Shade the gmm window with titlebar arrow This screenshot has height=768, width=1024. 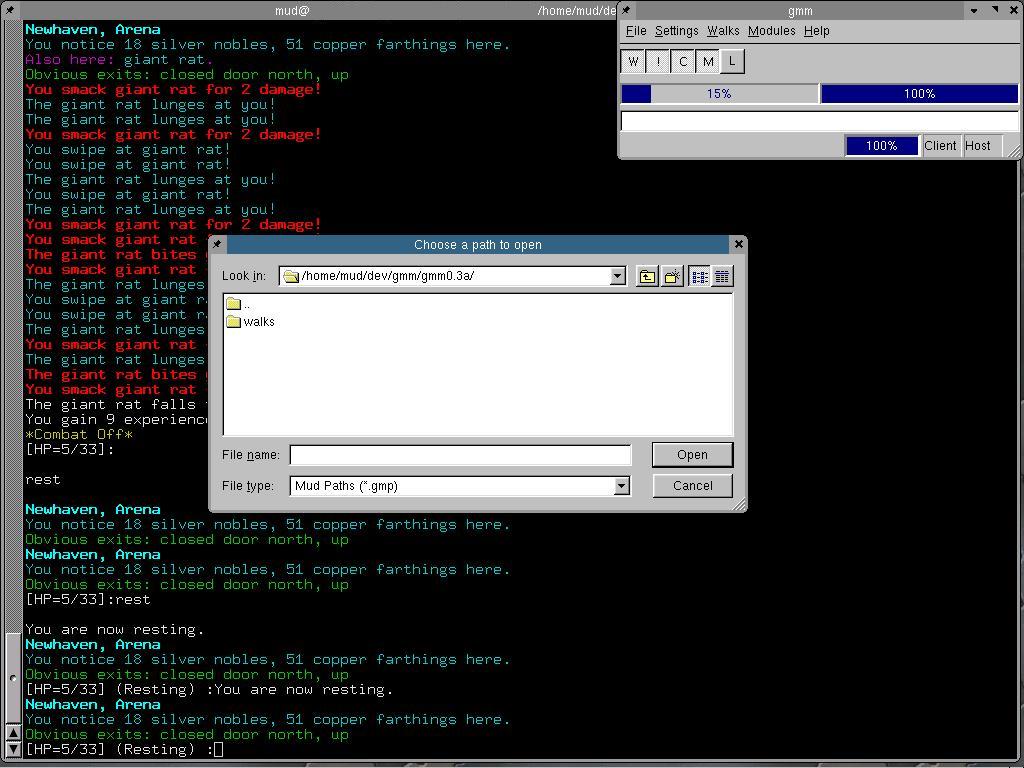(975, 10)
